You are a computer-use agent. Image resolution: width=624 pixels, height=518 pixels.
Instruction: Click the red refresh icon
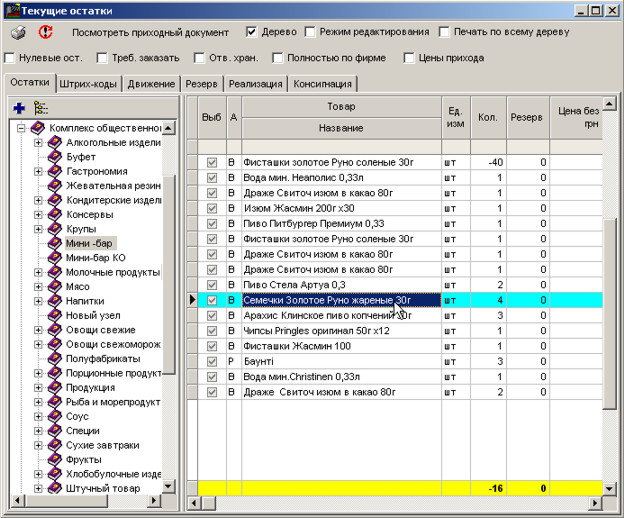coord(44,33)
